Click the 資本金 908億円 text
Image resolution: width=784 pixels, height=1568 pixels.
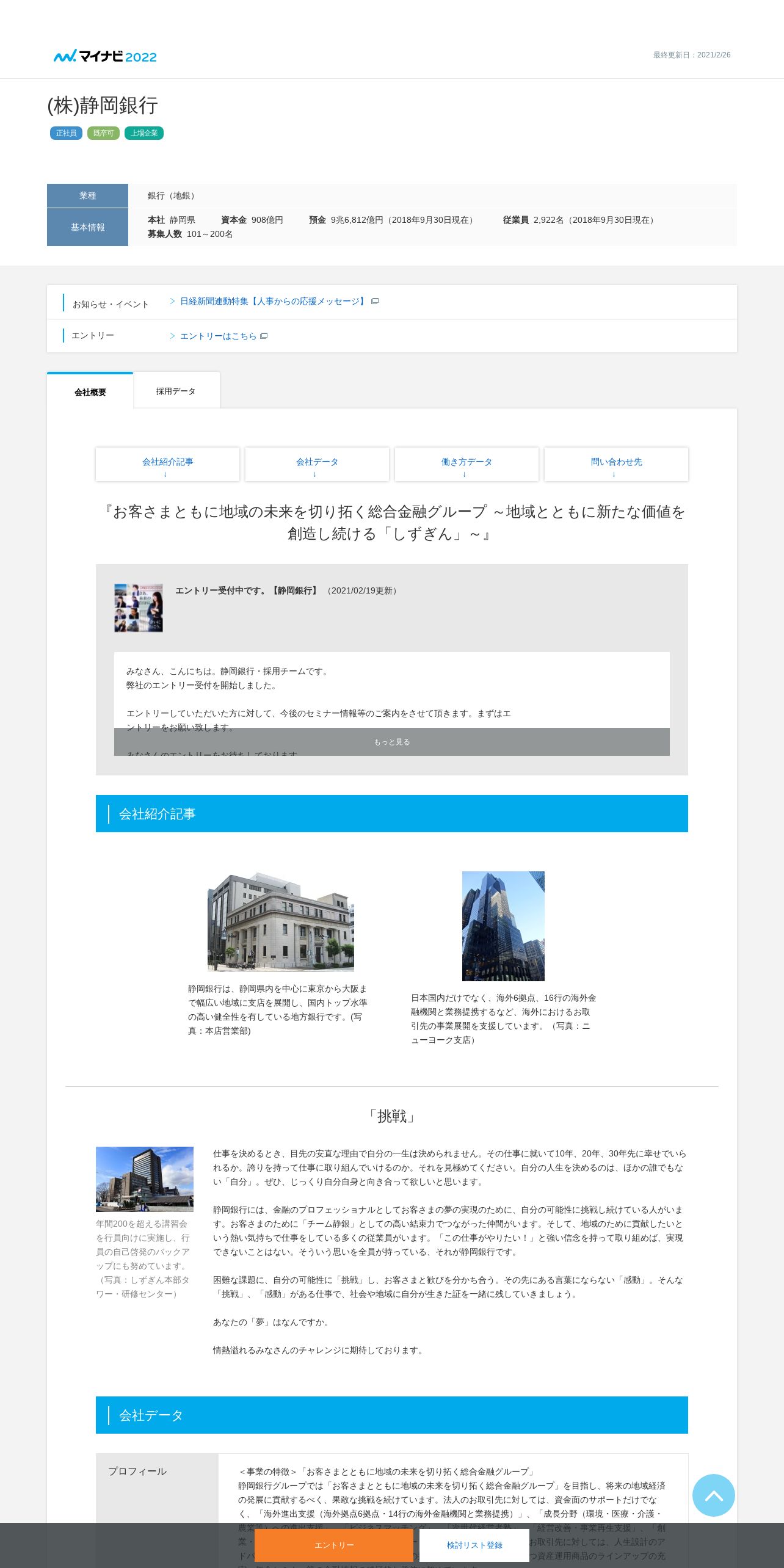pos(252,220)
